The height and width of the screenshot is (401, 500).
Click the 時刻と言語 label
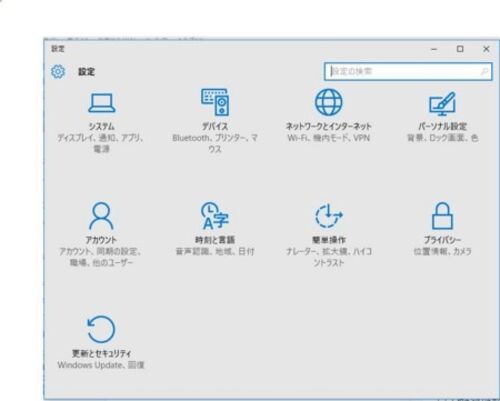[x=215, y=240]
